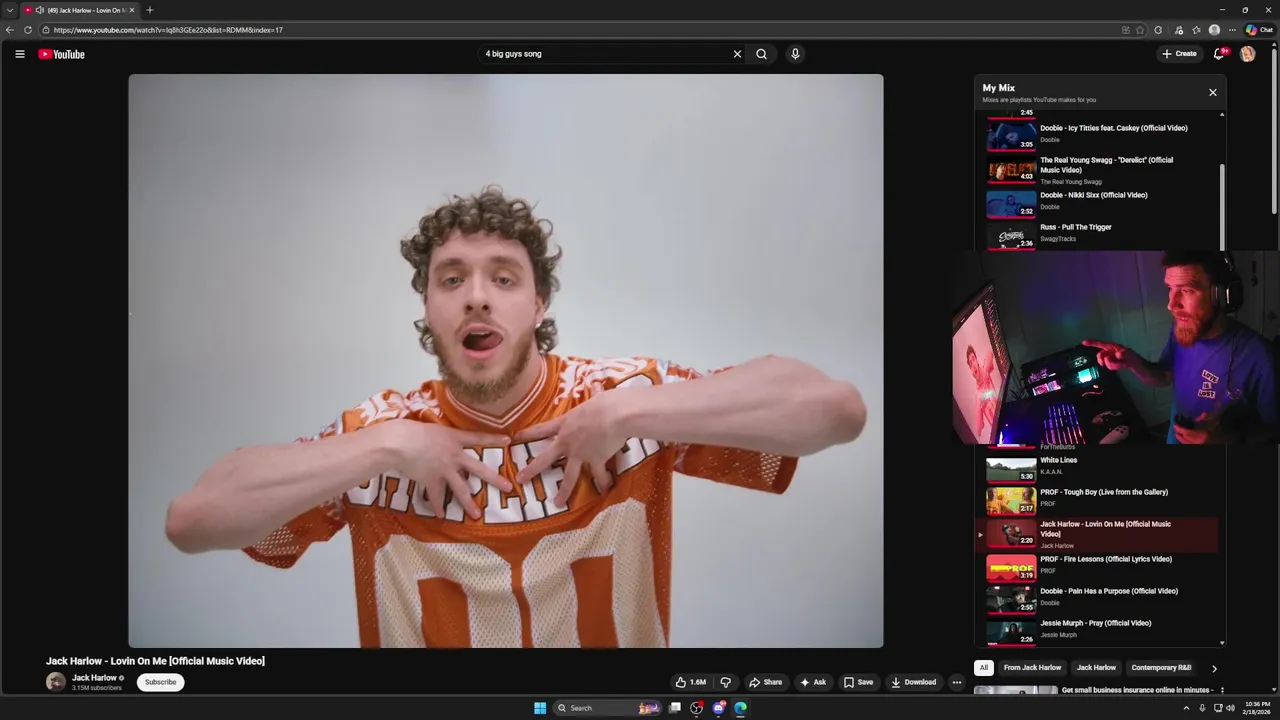The height and width of the screenshot is (720, 1280).
Task: Open the Windows Start menu
Action: 540,708
